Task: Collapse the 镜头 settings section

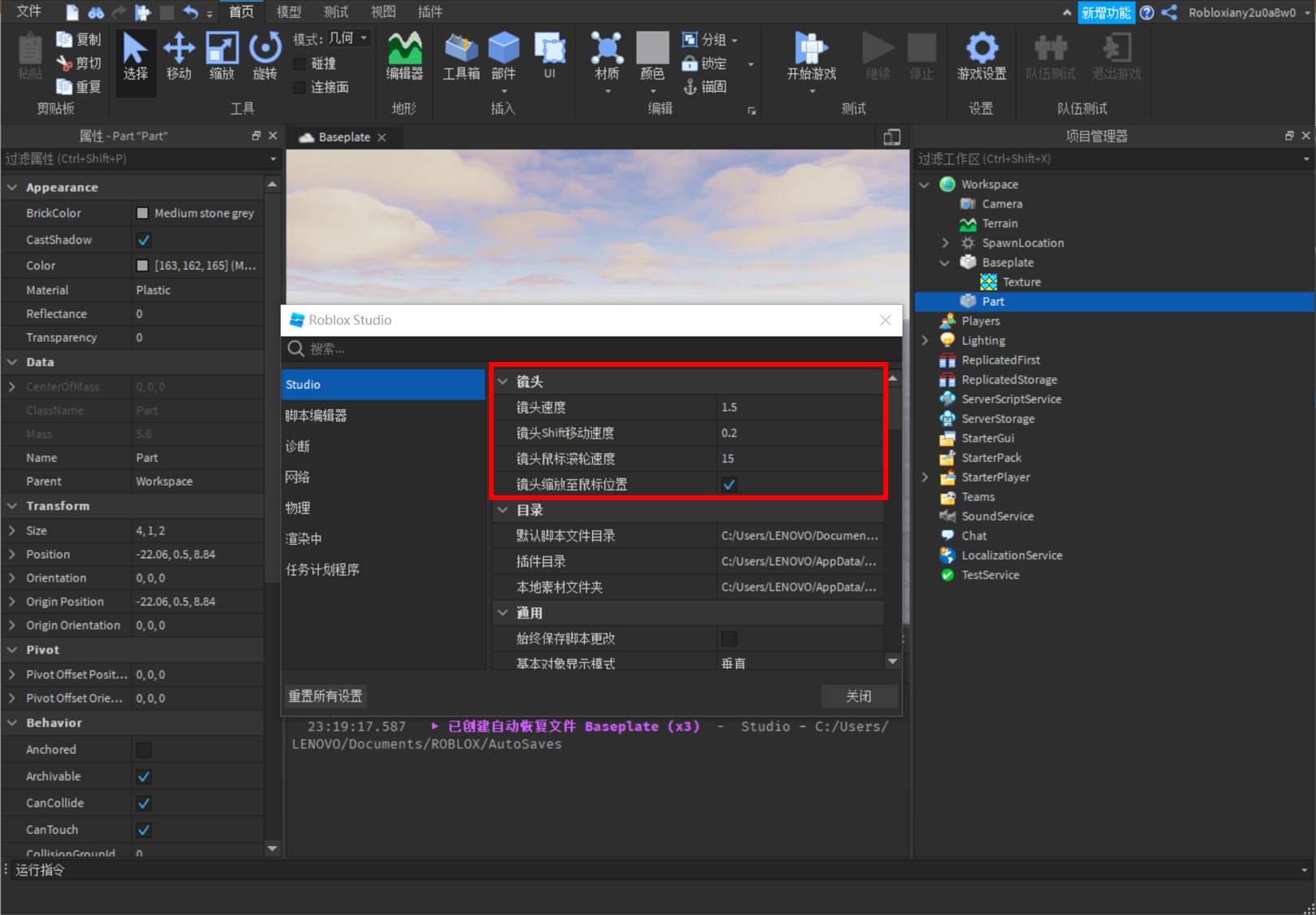Action: pos(503,380)
